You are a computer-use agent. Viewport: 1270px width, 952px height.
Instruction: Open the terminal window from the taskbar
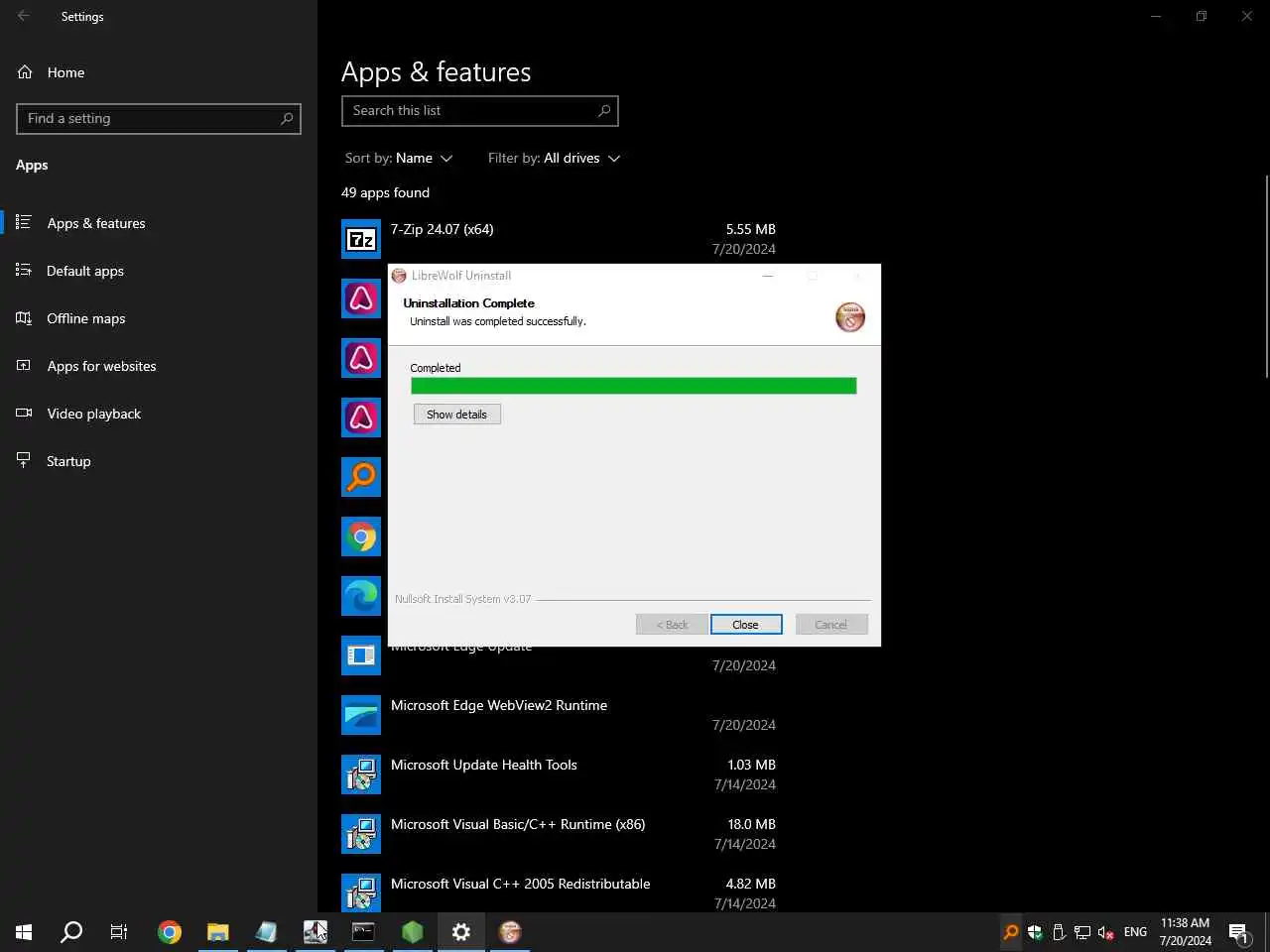(363, 932)
